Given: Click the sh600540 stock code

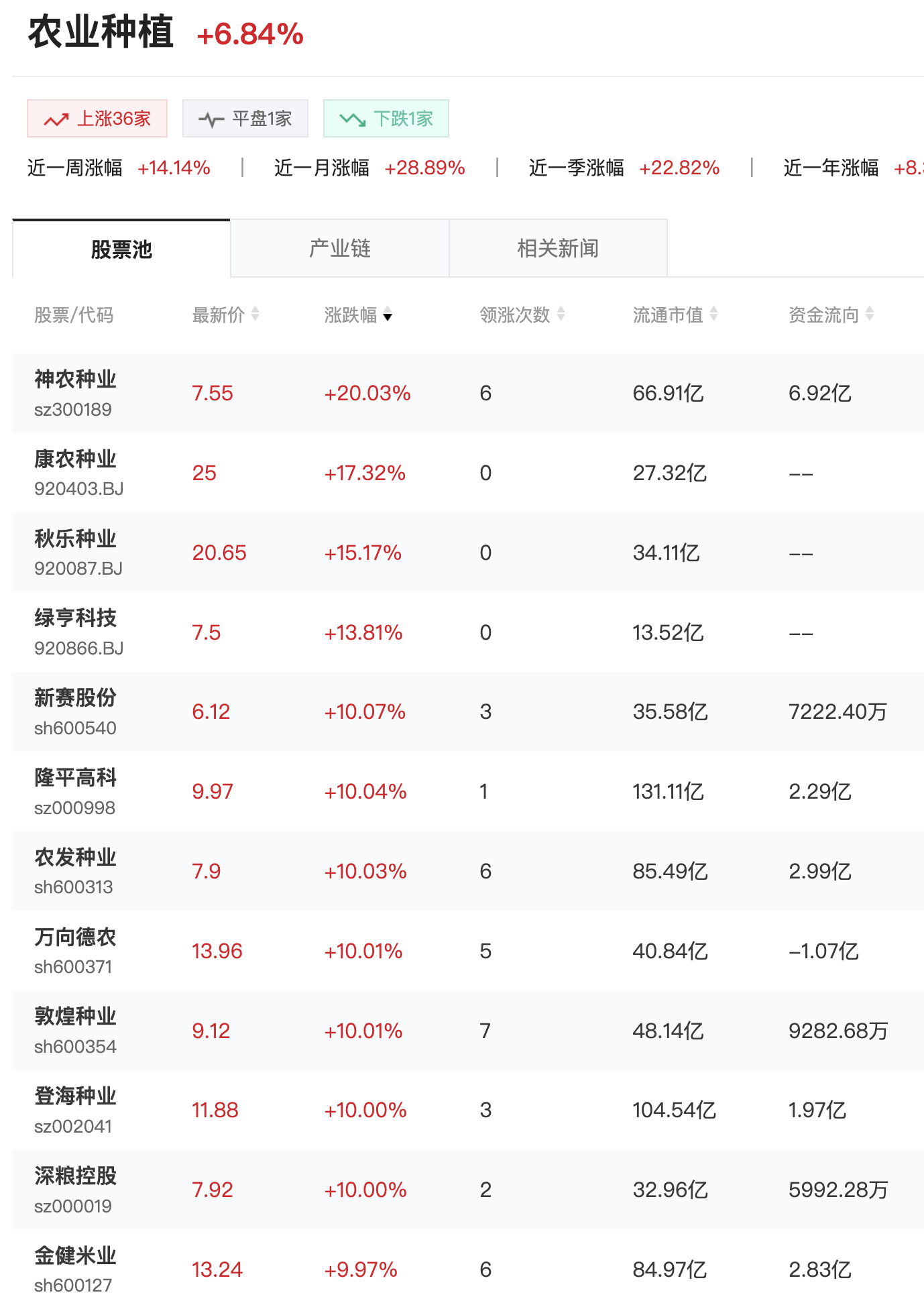Looking at the screenshot, I should click(75, 728).
